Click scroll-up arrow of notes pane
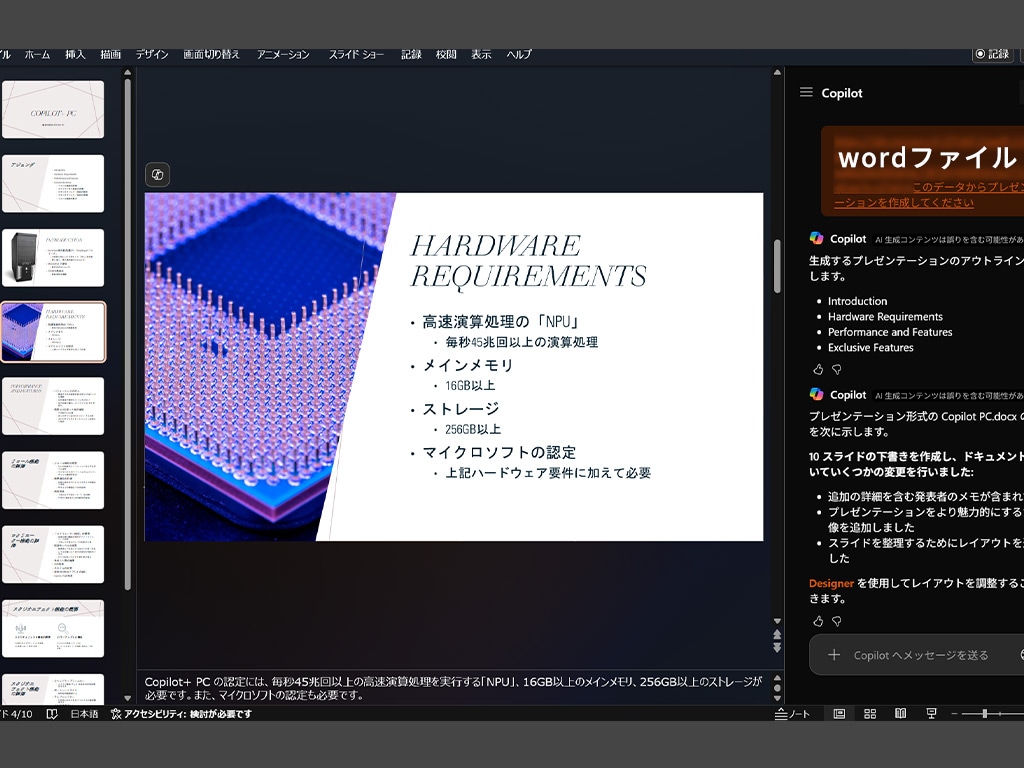This screenshot has width=1024, height=768. click(777, 677)
